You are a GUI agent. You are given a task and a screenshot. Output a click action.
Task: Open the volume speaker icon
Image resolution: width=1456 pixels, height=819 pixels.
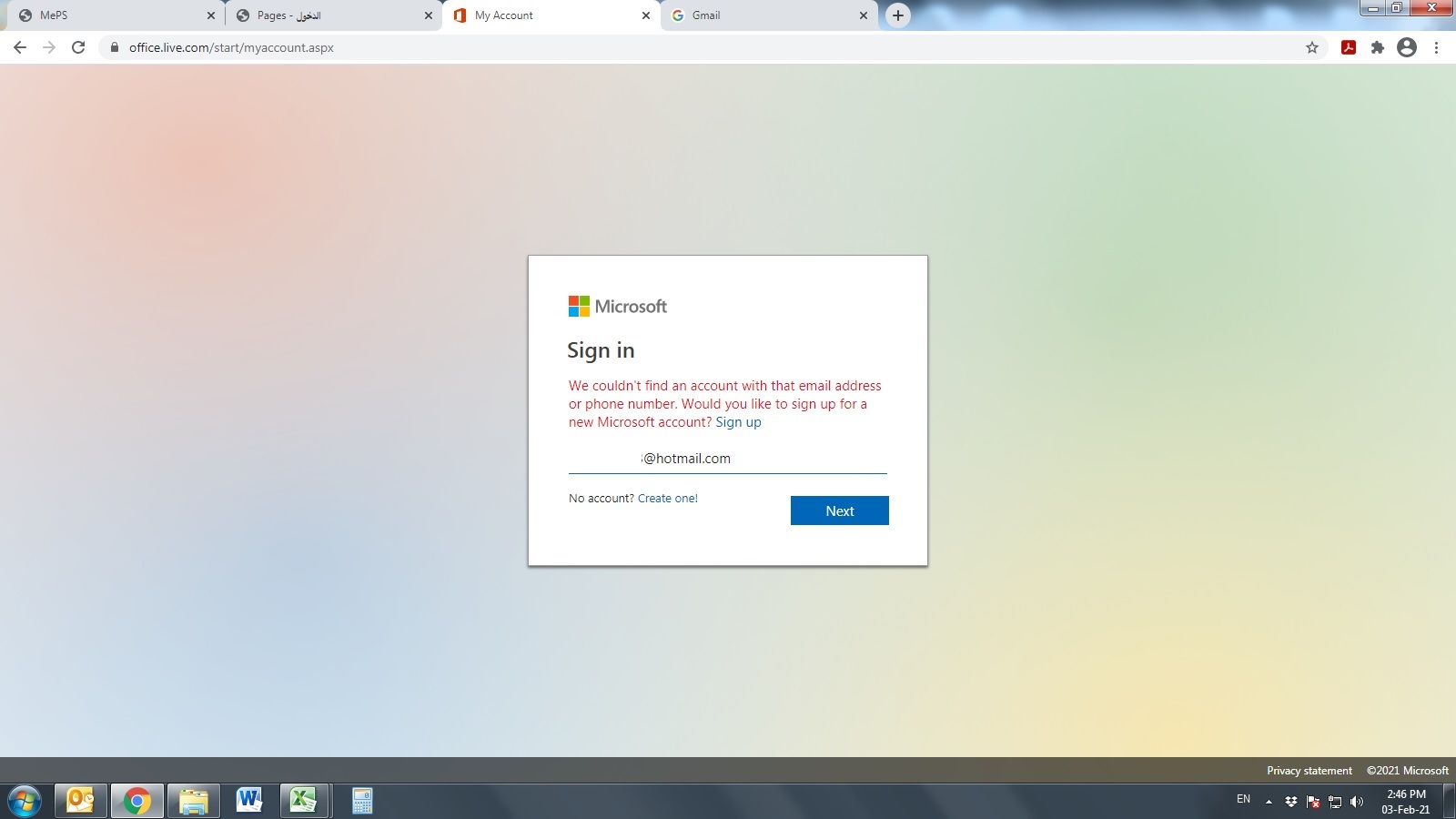point(1357,802)
